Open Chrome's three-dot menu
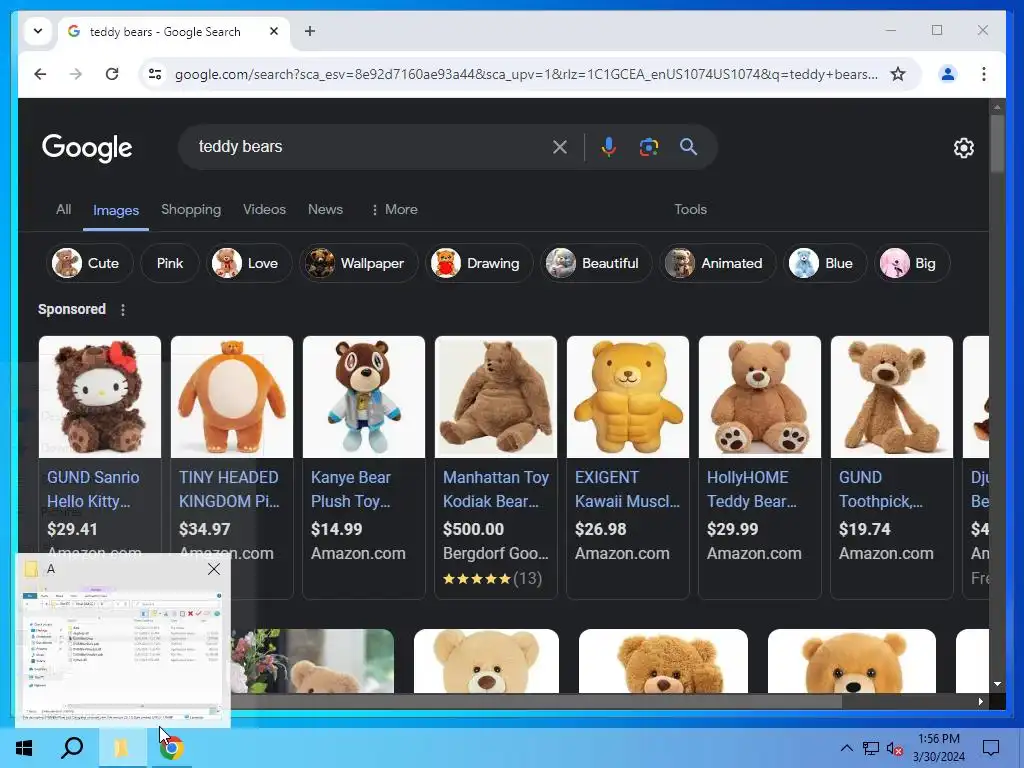Image resolution: width=1024 pixels, height=768 pixels. point(984,74)
